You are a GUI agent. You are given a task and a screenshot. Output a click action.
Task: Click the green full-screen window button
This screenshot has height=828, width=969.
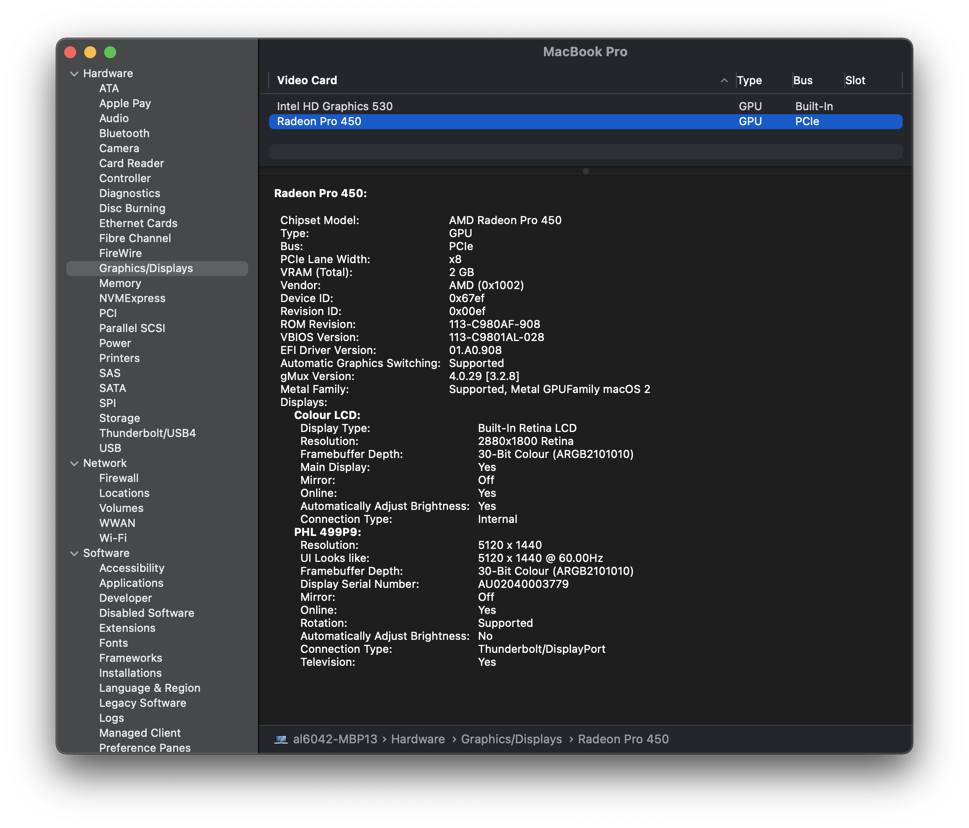(x=110, y=52)
